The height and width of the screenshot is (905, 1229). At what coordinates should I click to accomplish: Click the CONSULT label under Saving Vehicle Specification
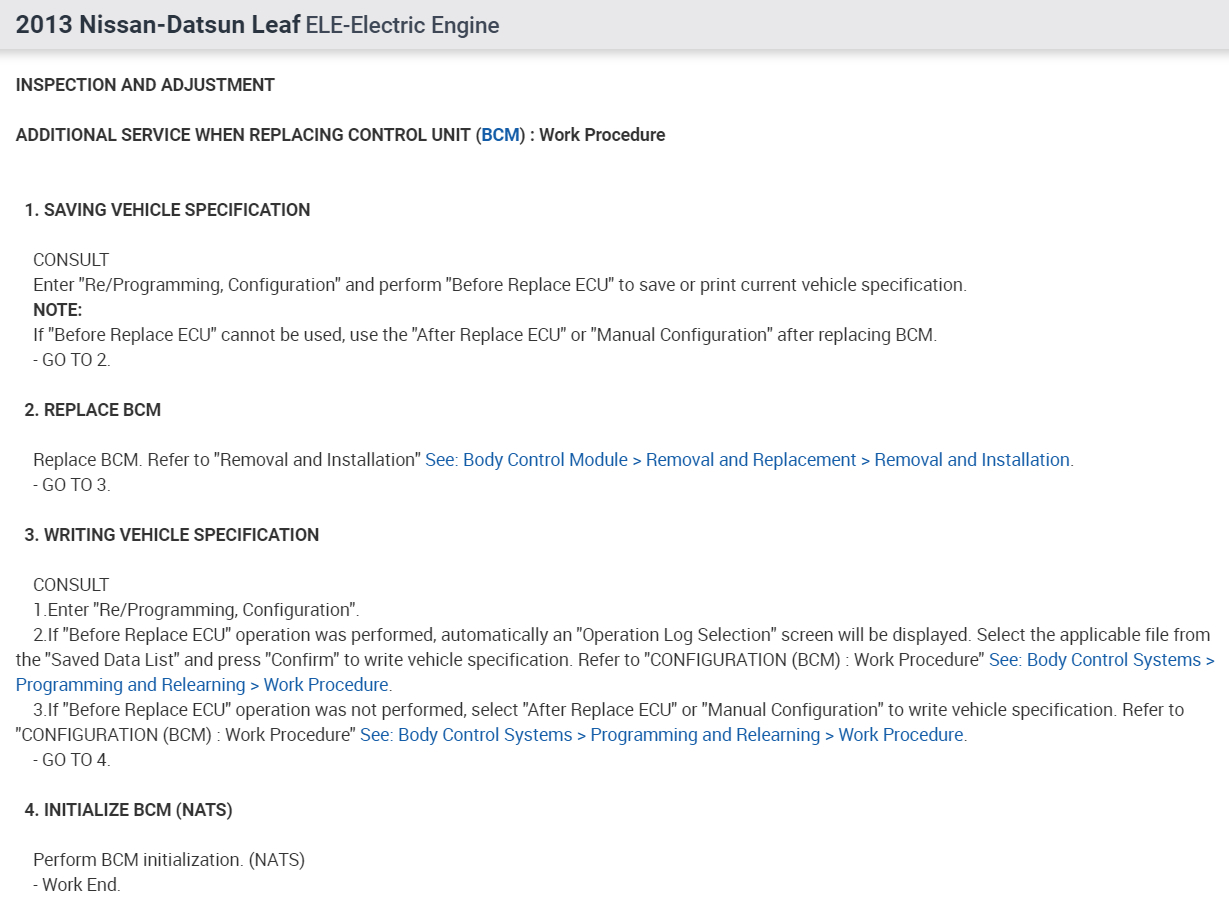point(71,260)
